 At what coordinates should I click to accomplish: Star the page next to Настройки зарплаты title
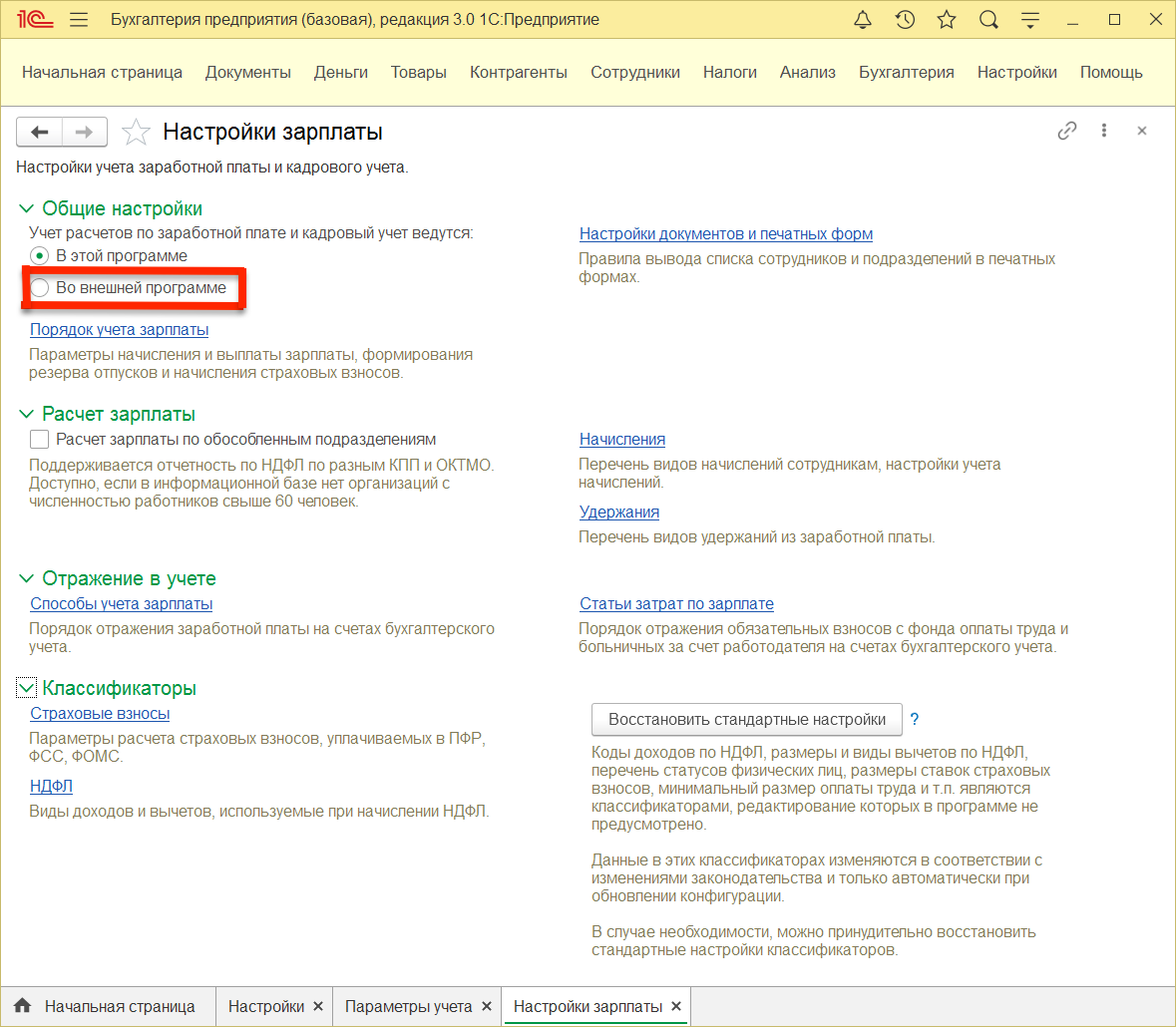coord(136,131)
